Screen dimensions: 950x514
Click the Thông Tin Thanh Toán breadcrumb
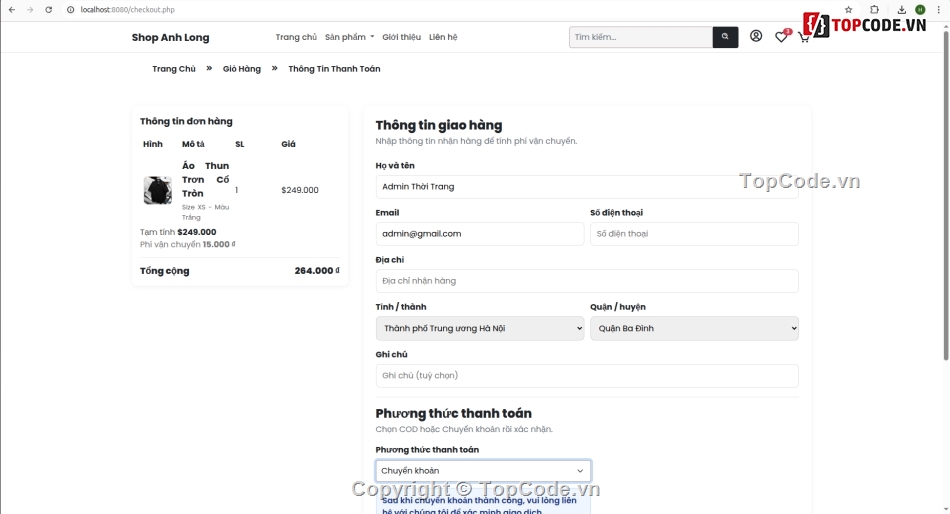334,68
